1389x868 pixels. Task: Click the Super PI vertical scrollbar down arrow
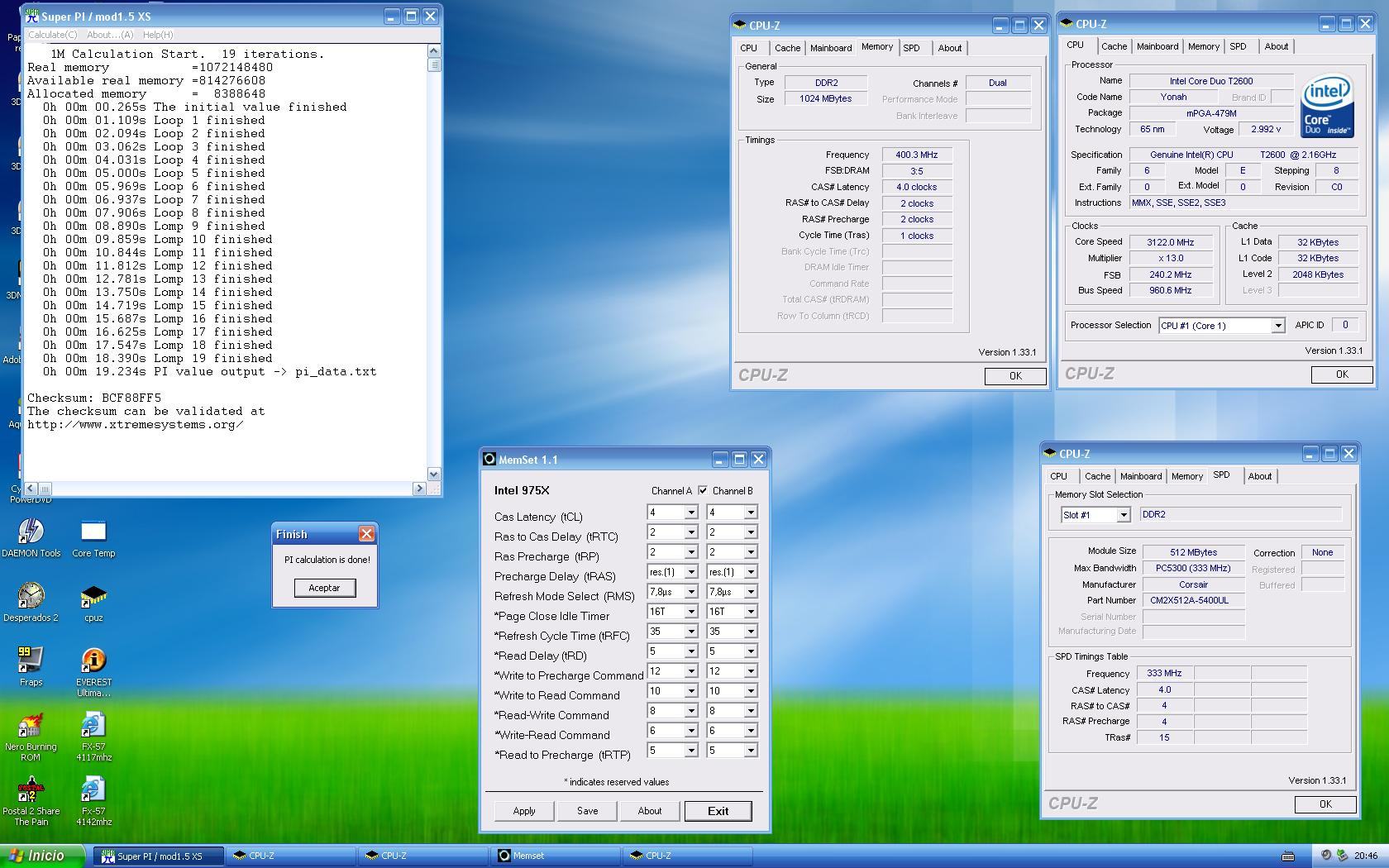(434, 475)
